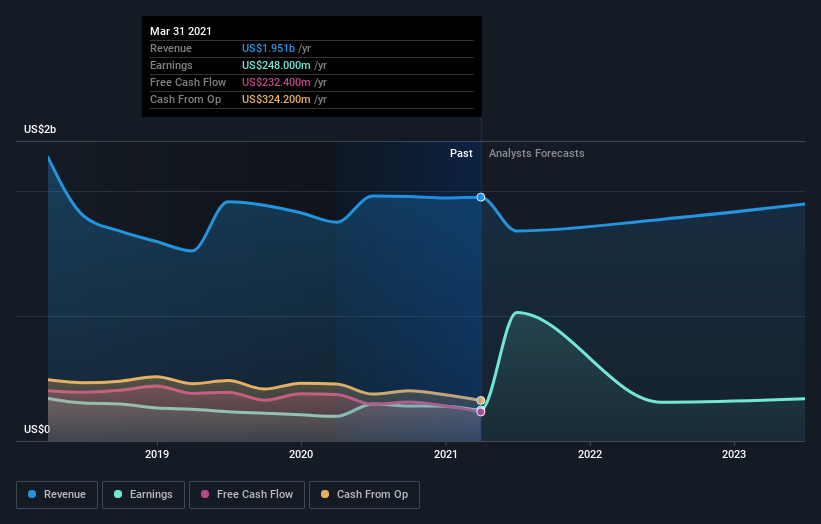This screenshot has width=821, height=524.
Task: Click the 'Free Cash Flow' row label in tooltip
Action: [188, 82]
